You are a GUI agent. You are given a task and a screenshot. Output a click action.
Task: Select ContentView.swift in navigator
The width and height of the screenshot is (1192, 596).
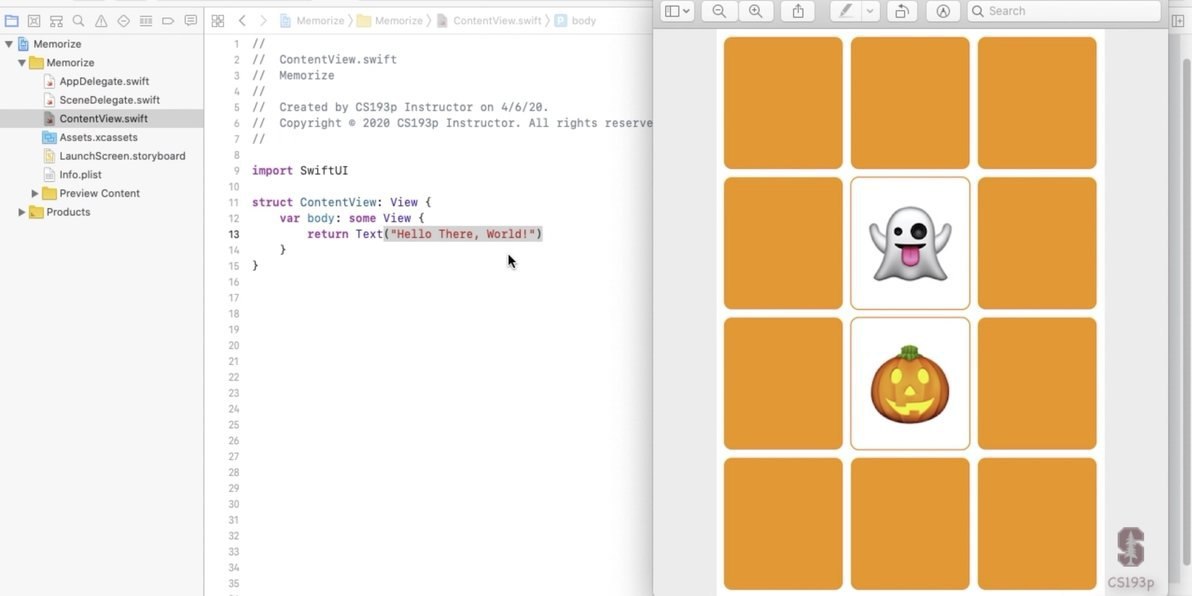tap(102, 119)
